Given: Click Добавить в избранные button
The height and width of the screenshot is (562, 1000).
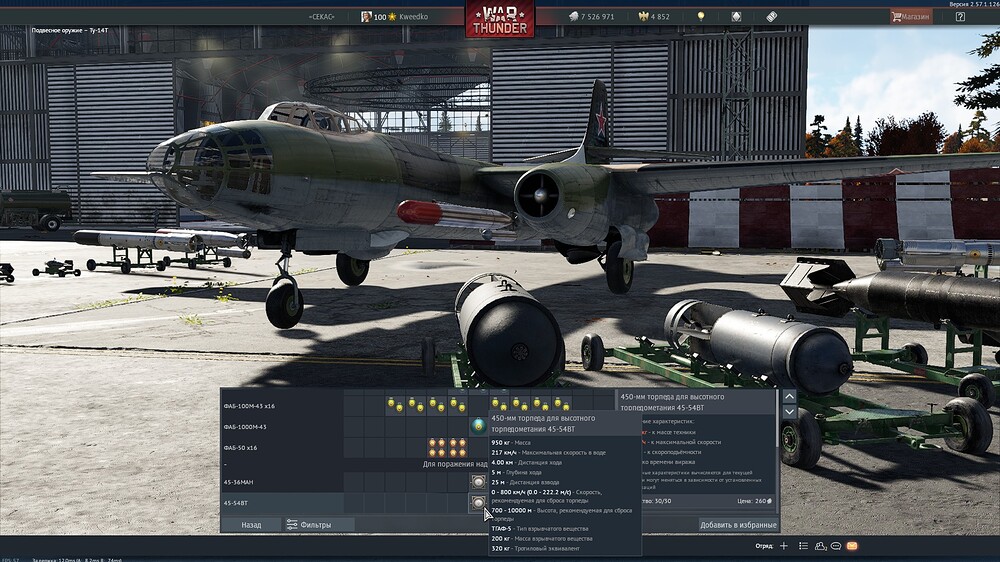Looking at the screenshot, I should [738, 525].
